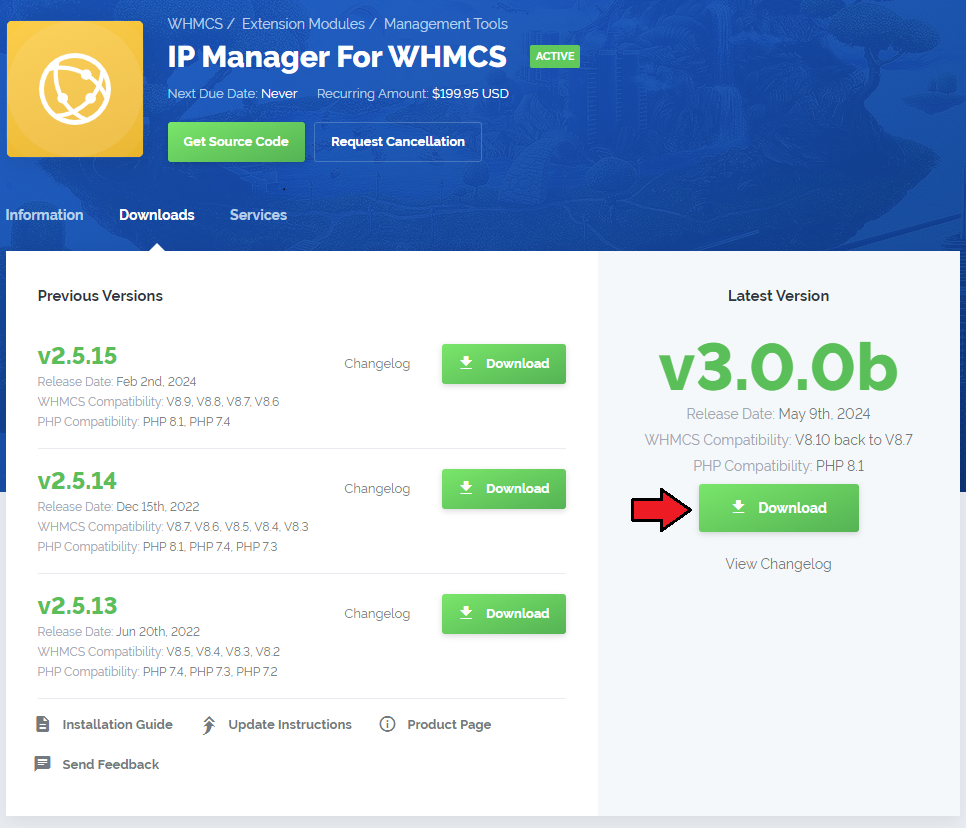966x828 pixels.
Task: Download latest version v3.0.0b
Action: point(778,508)
